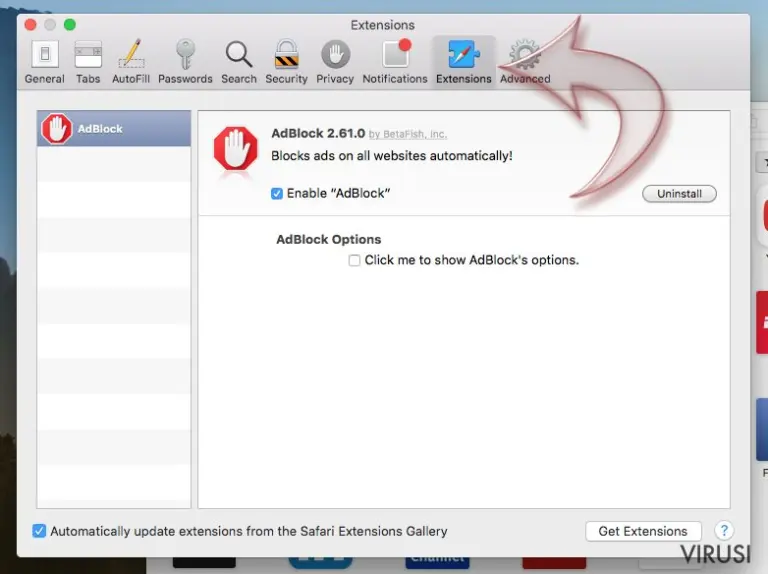768x574 pixels.
Task: Open the Advanced gear pane
Action: 525,62
